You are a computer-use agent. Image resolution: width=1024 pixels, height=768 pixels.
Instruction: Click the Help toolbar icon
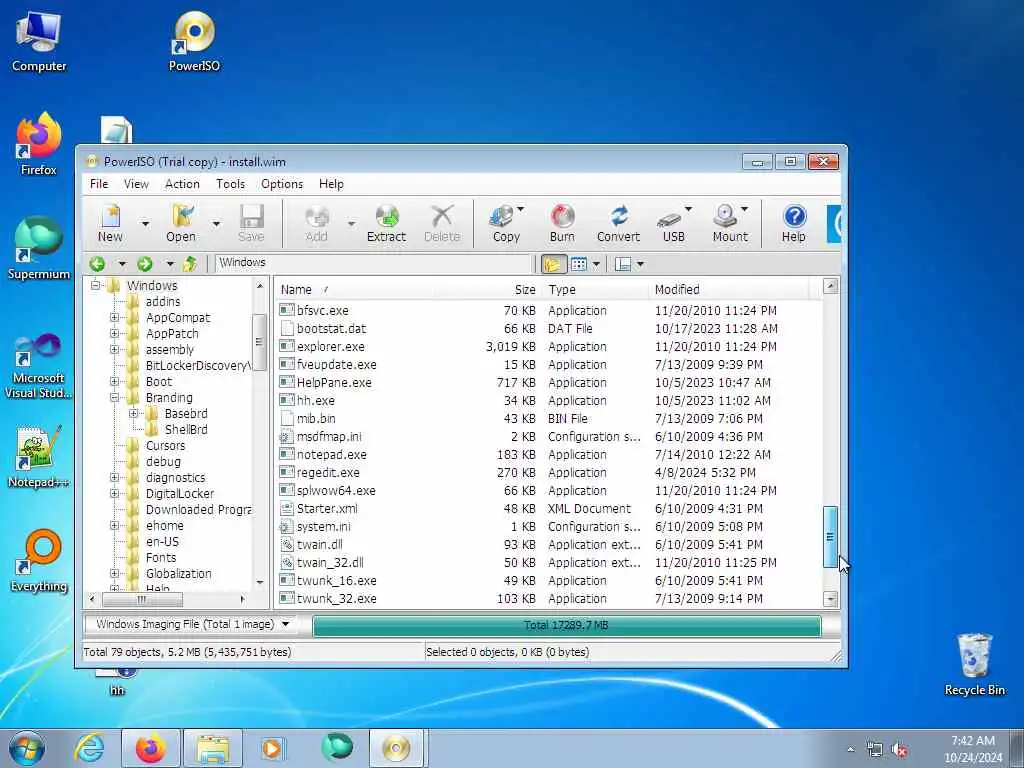point(793,223)
